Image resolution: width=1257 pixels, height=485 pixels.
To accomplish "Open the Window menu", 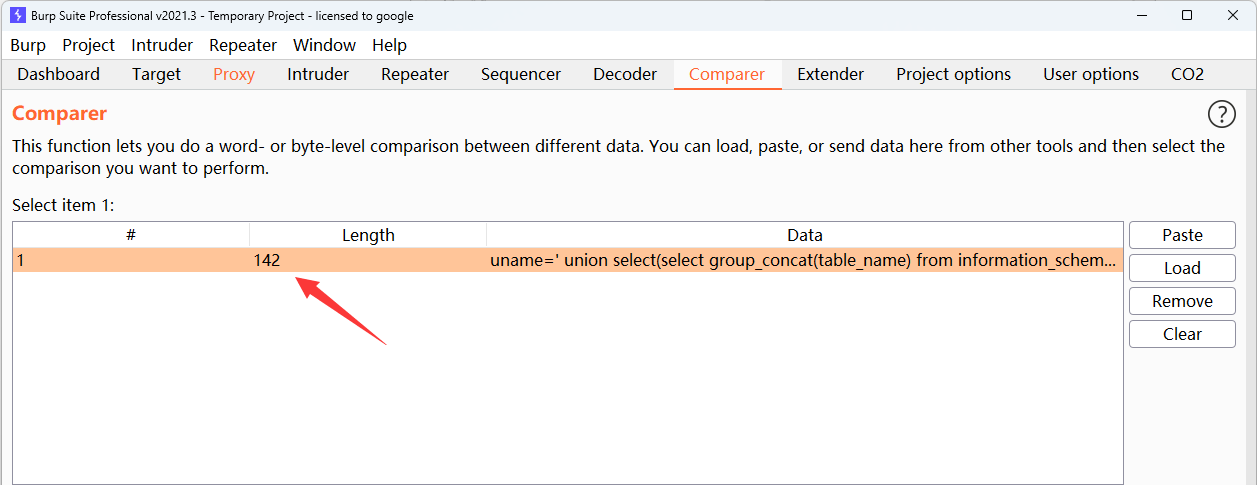I will (324, 45).
